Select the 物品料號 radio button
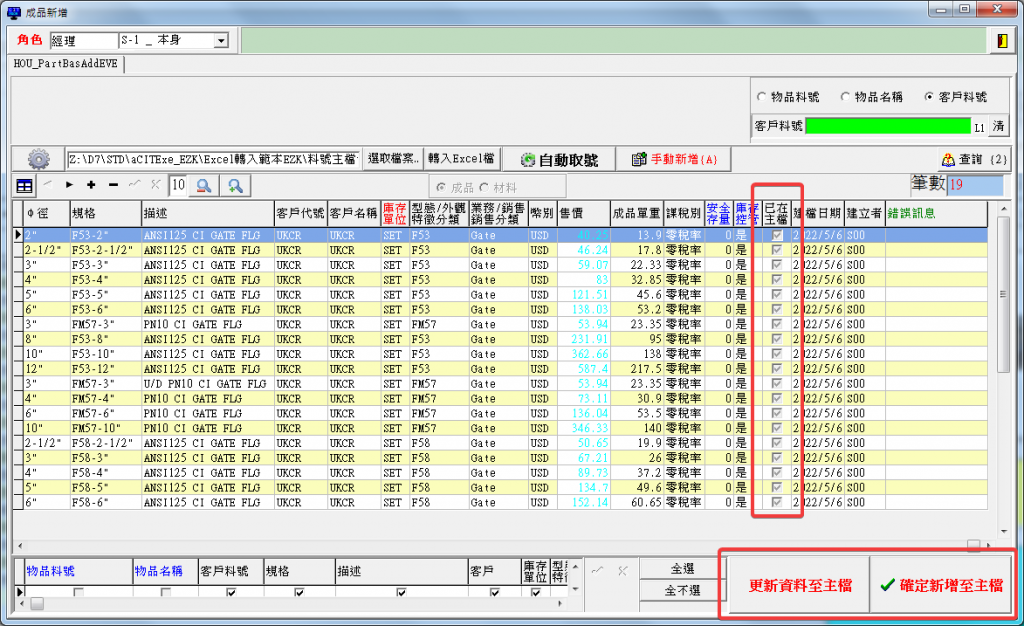1024x626 pixels. pos(762,97)
